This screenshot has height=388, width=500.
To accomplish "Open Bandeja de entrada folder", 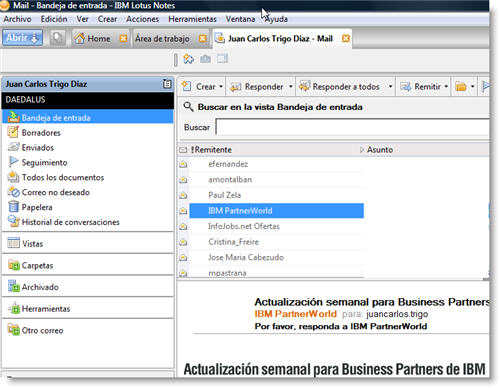I will tap(88, 118).
